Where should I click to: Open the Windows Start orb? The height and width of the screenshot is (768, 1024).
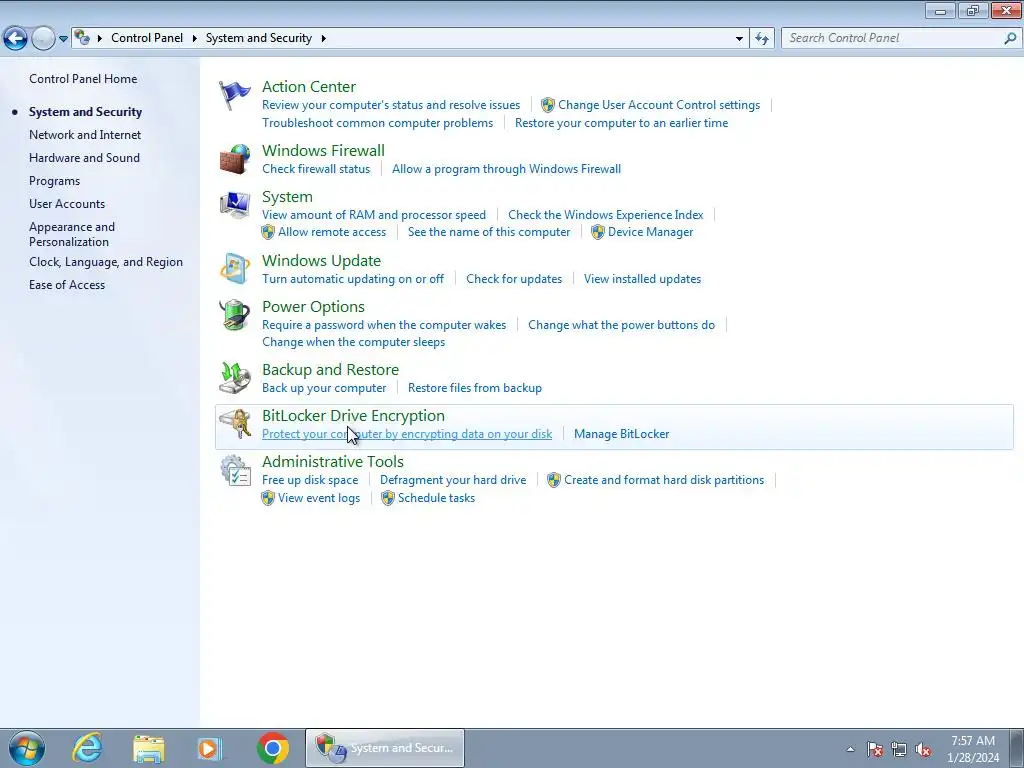[x=27, y=748]
